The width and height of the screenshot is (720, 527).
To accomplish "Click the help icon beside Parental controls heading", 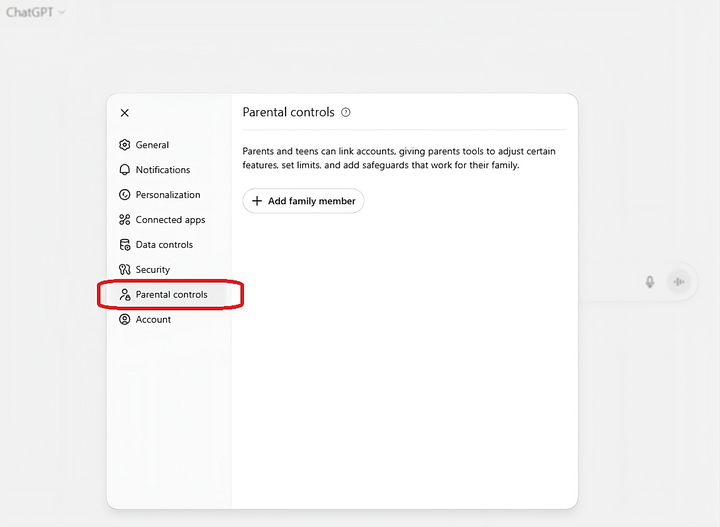I will tap(346, 113).
